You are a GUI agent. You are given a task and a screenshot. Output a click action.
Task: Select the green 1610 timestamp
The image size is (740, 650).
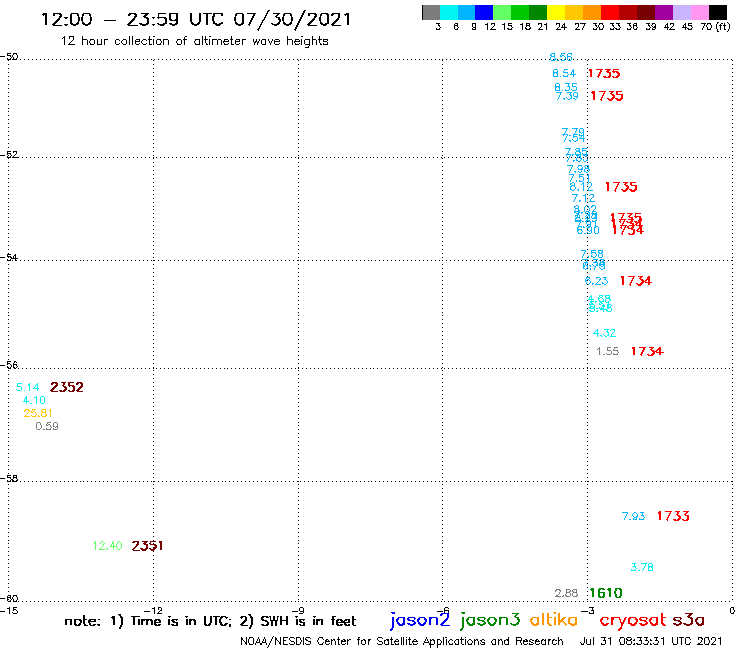[x=606, y=593]
